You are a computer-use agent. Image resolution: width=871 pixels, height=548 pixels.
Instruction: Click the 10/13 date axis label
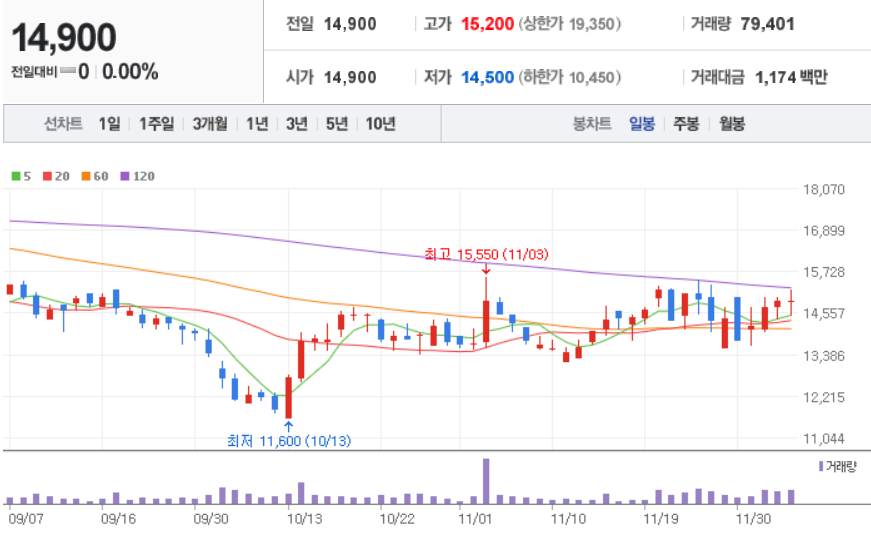pyautogui.click(x=304, y=519)
